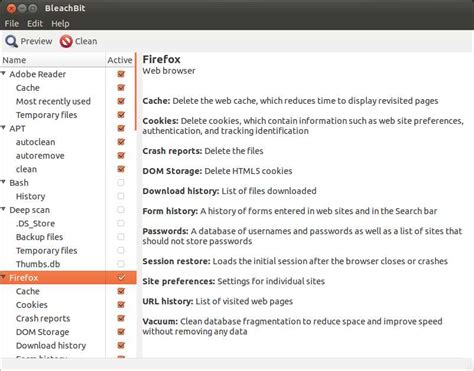Select Most recently used item
Screen dimensions: 474x371
pos(53,101)
